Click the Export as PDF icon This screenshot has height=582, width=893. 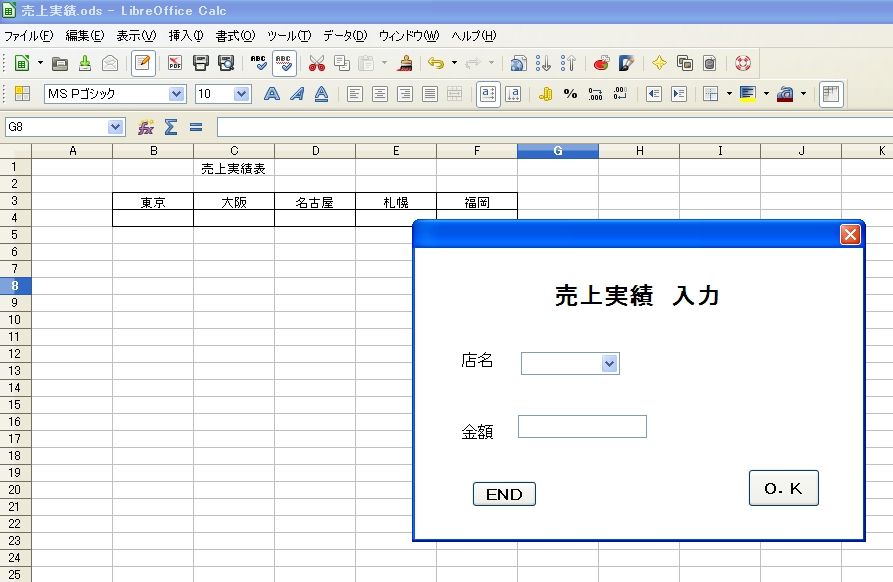(x=175, y=63)
